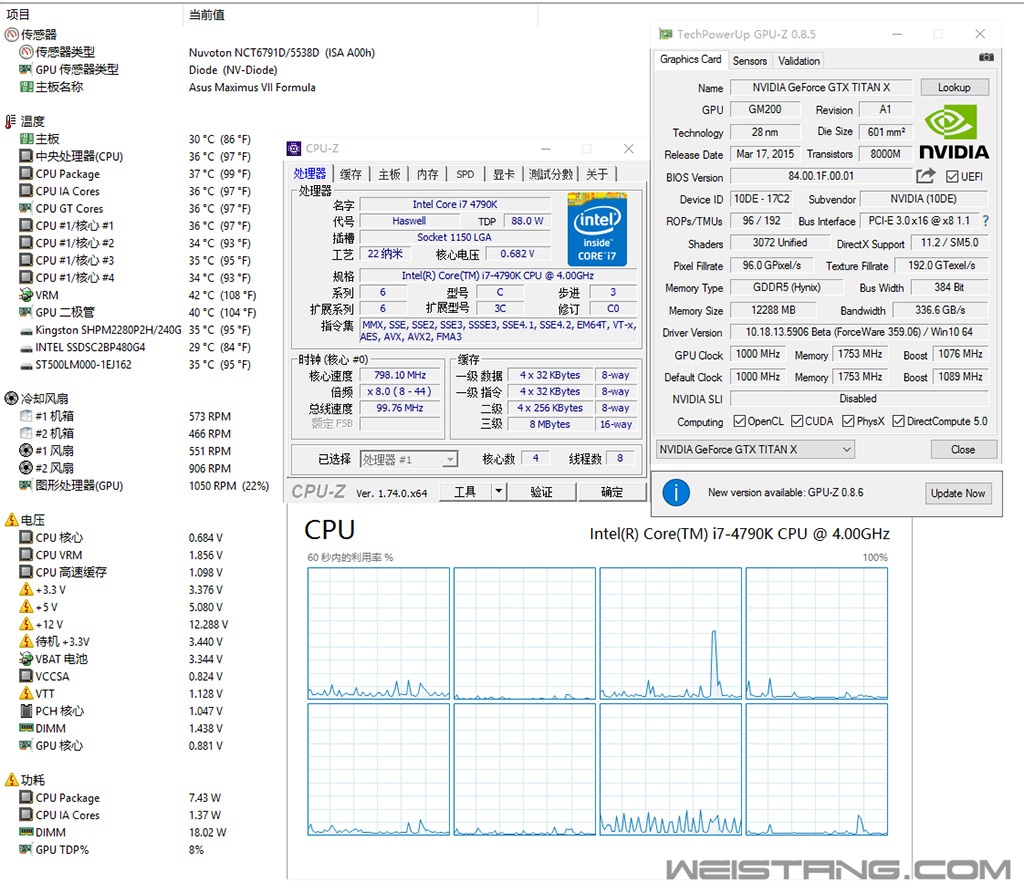Click the #1 风扇 fan icon

point(26,451)
